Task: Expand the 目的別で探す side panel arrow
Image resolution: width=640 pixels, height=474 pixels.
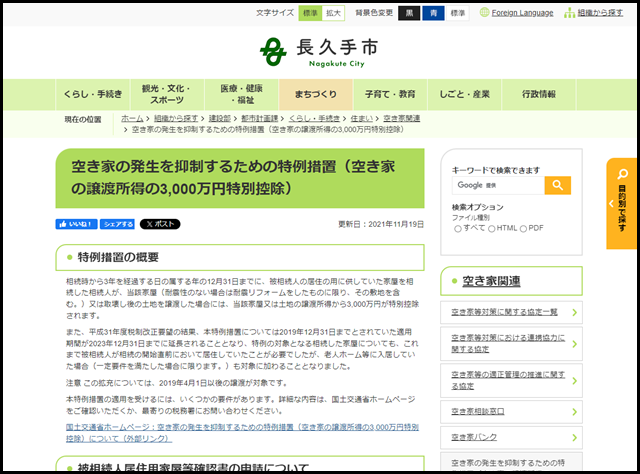Action: pos(611,203)
